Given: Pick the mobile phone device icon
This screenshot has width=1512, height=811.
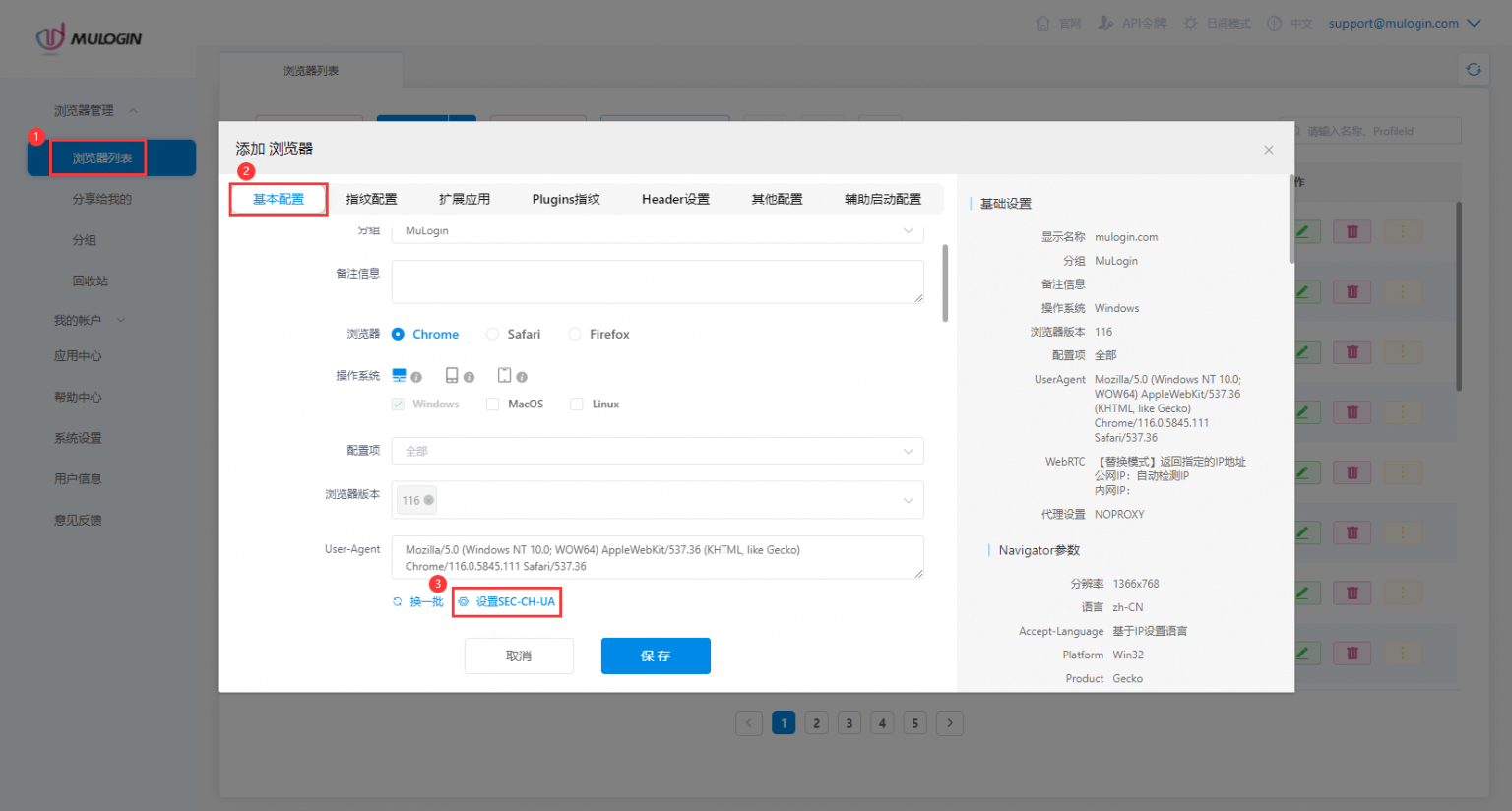Looking at the screenshot, I should 504,375.
